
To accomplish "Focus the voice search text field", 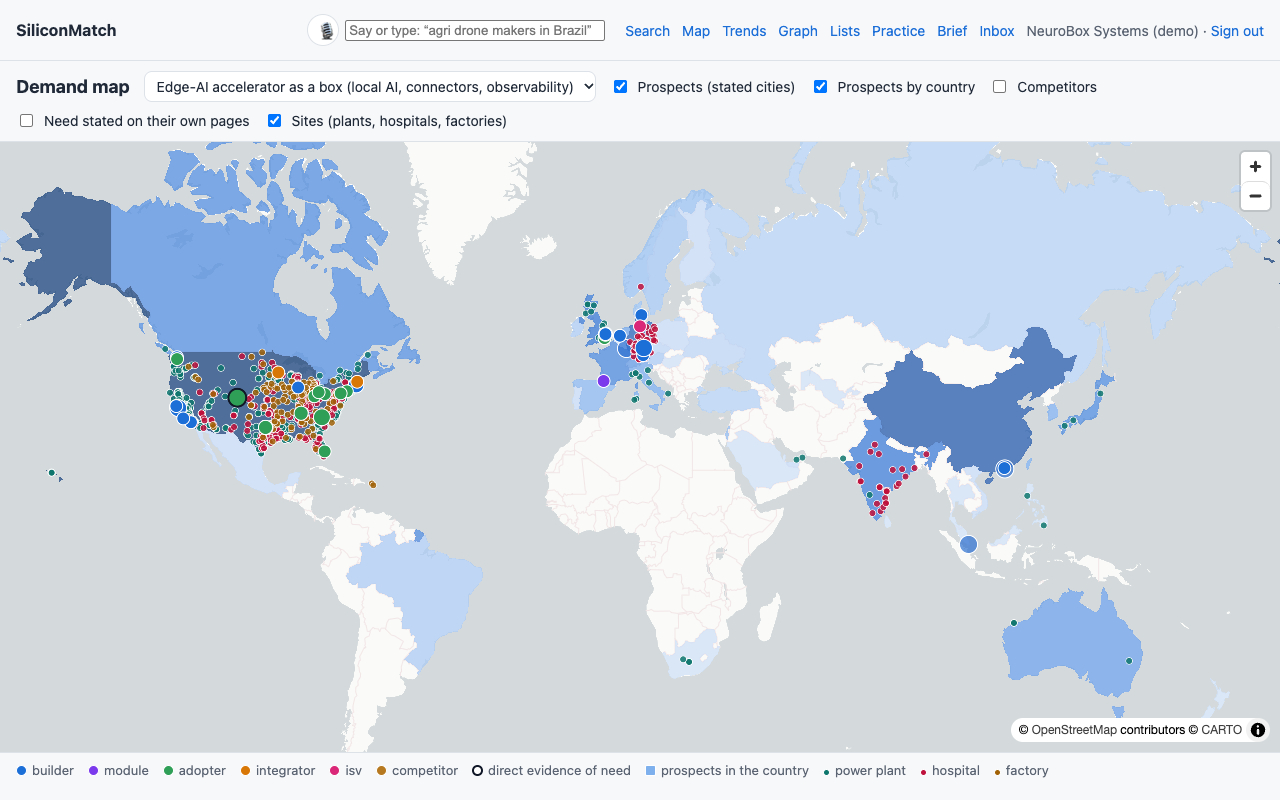I will 475,31.
